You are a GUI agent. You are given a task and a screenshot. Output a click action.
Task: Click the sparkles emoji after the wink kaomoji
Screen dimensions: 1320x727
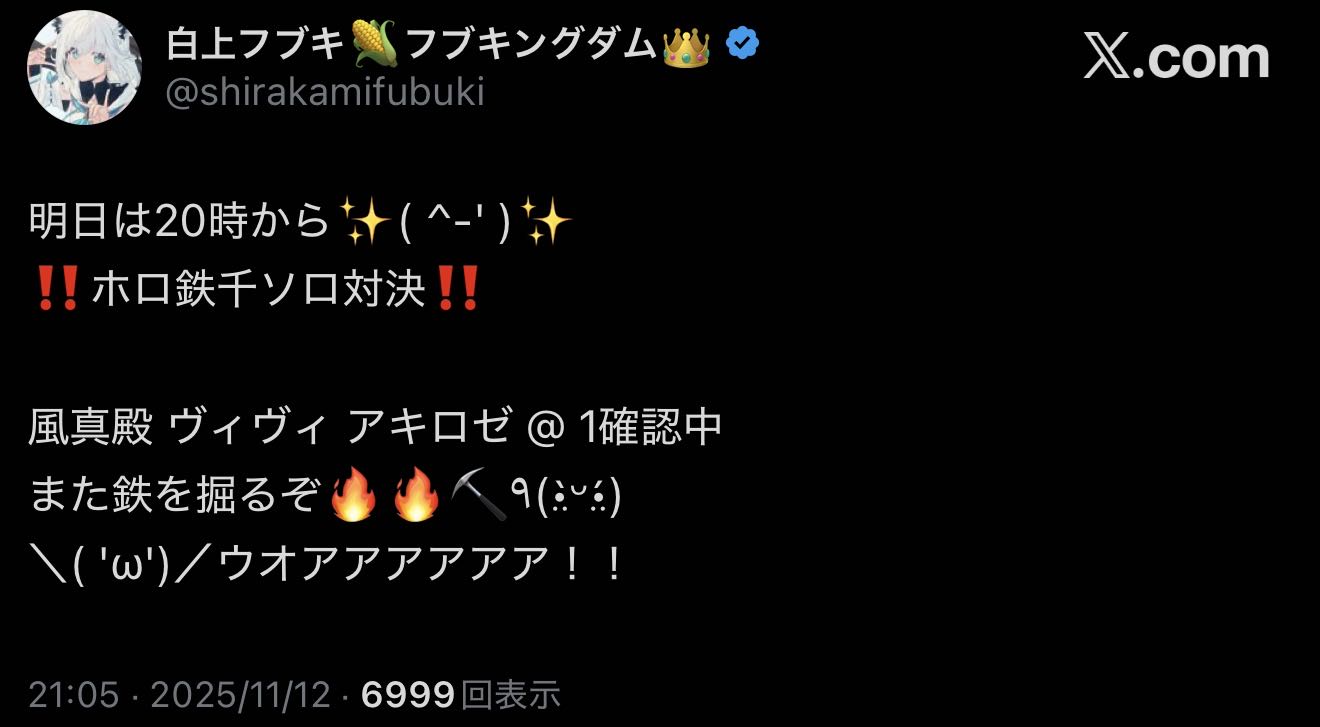click(x=547, y=222)
